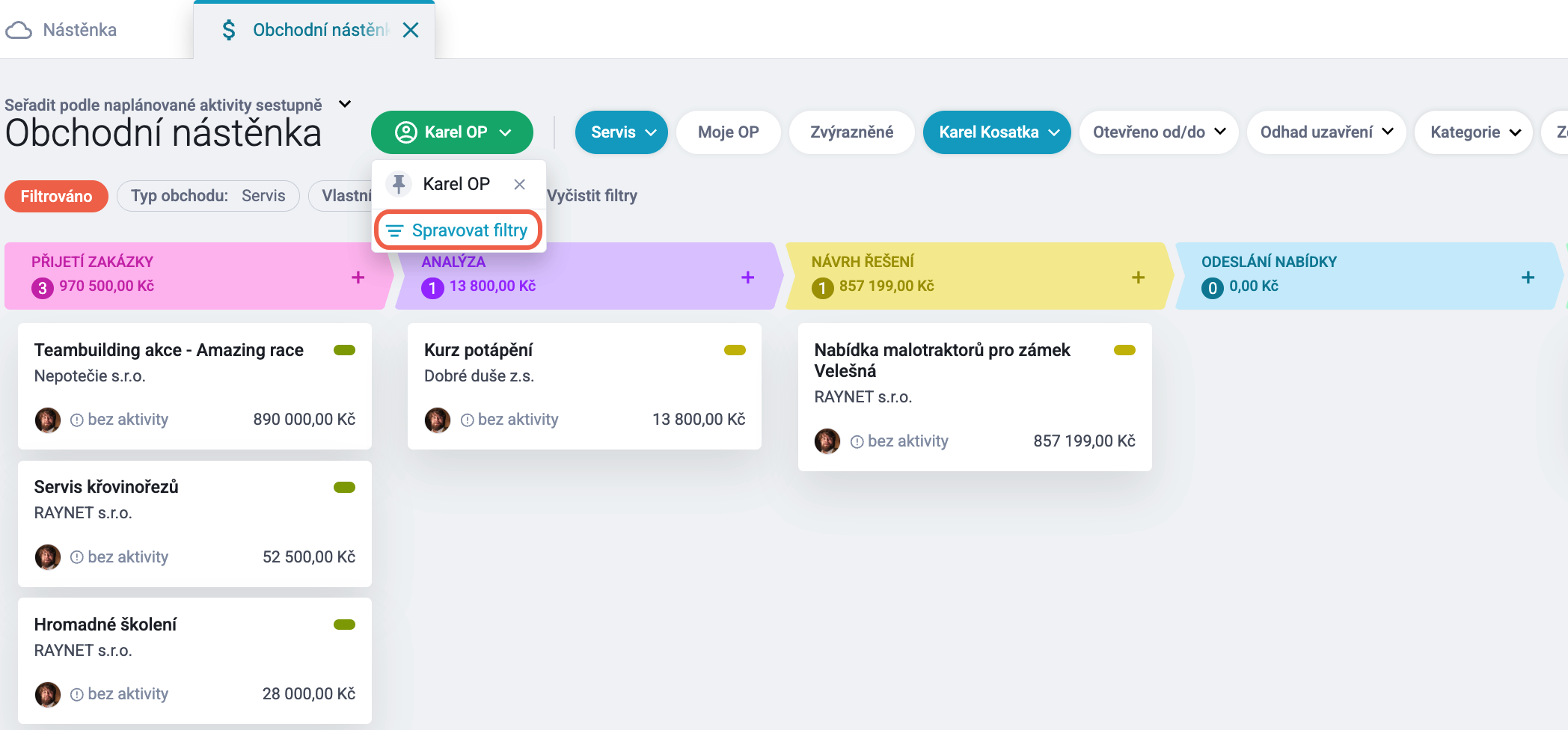The image size is (1568, 730).
Task: Click bez aktivity on Nabídka malotraktorů card
Action: (900, 441)
